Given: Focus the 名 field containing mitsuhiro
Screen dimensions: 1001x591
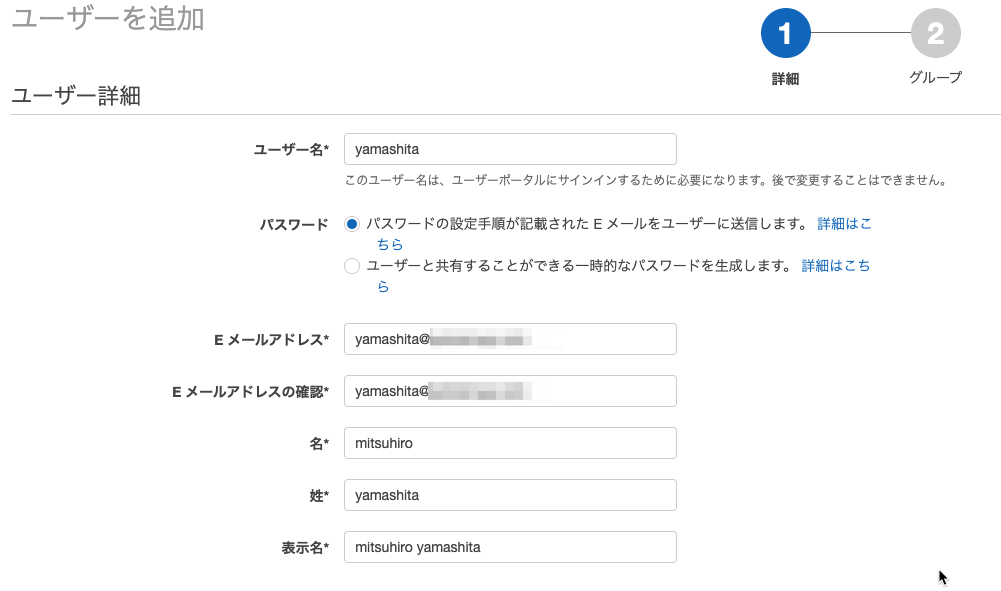Looking at the screenshot, I should (510, 443).
